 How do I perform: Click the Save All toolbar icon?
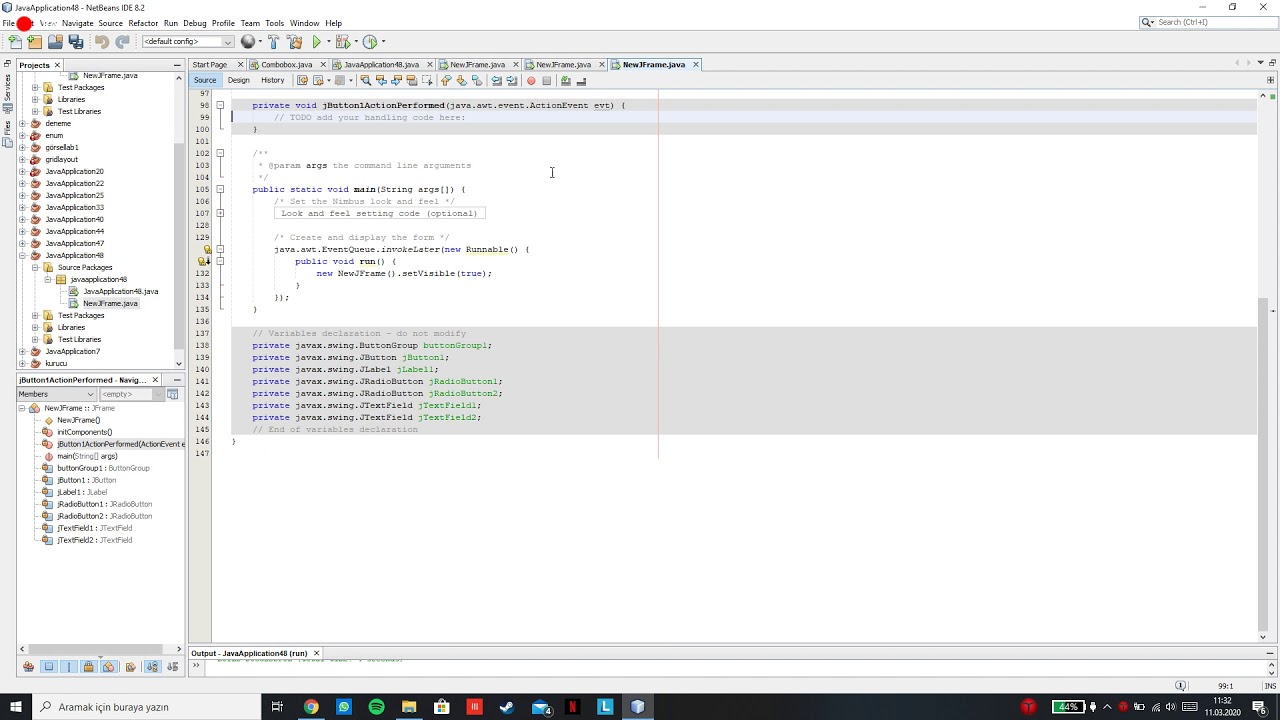tap(76, 42)
